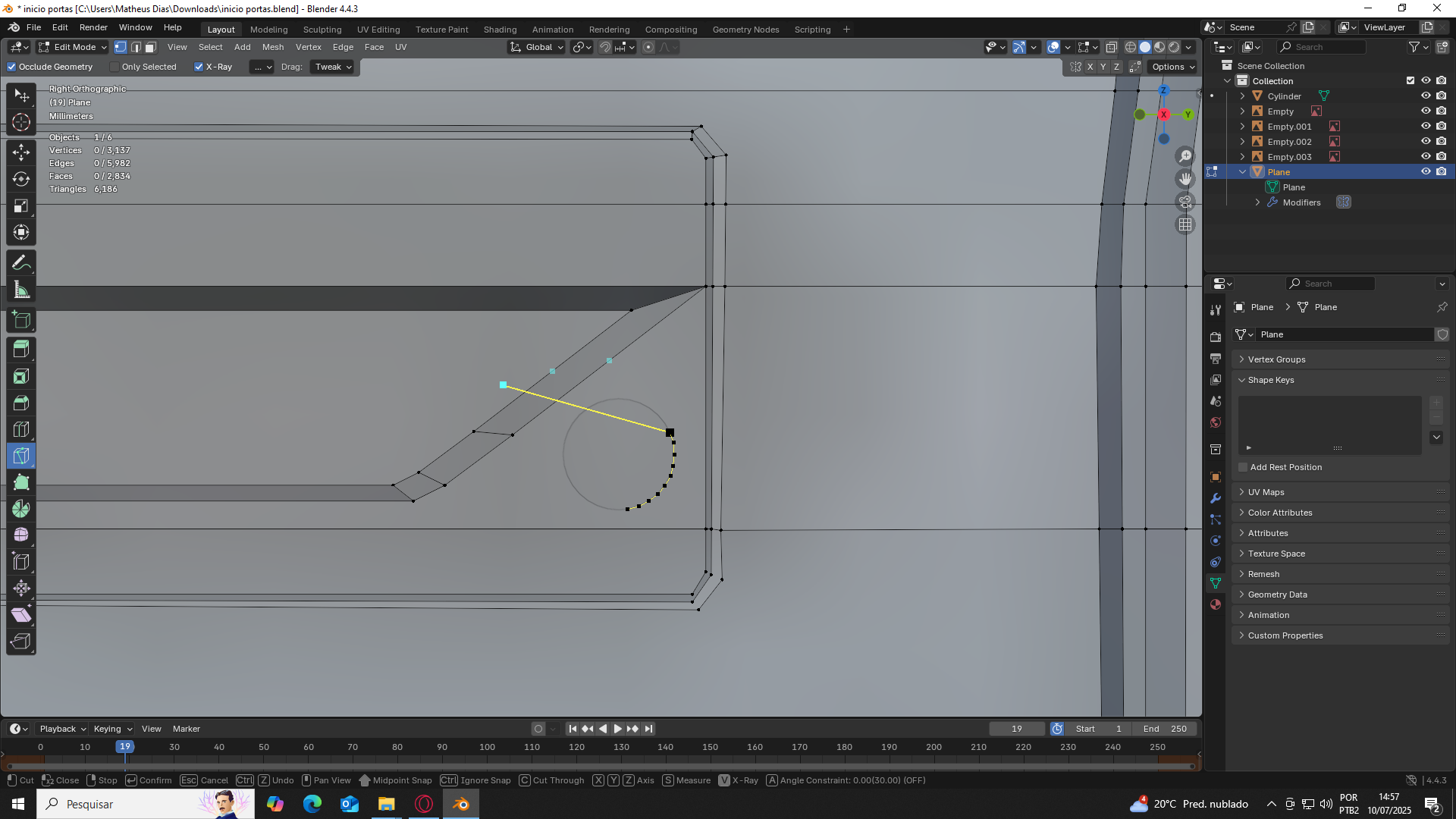Open the Material properties tab
Image resolution: width=1456 pixels, height=819 pixels.
pyautogui.click(x=1216, y=604)
